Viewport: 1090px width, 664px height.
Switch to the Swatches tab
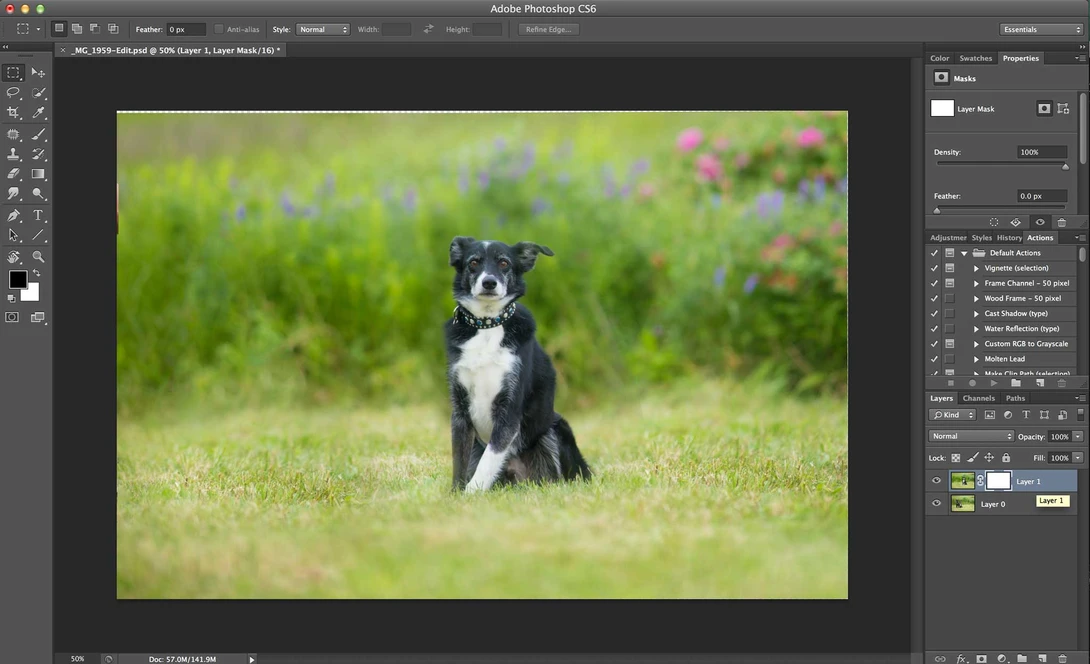975,58
